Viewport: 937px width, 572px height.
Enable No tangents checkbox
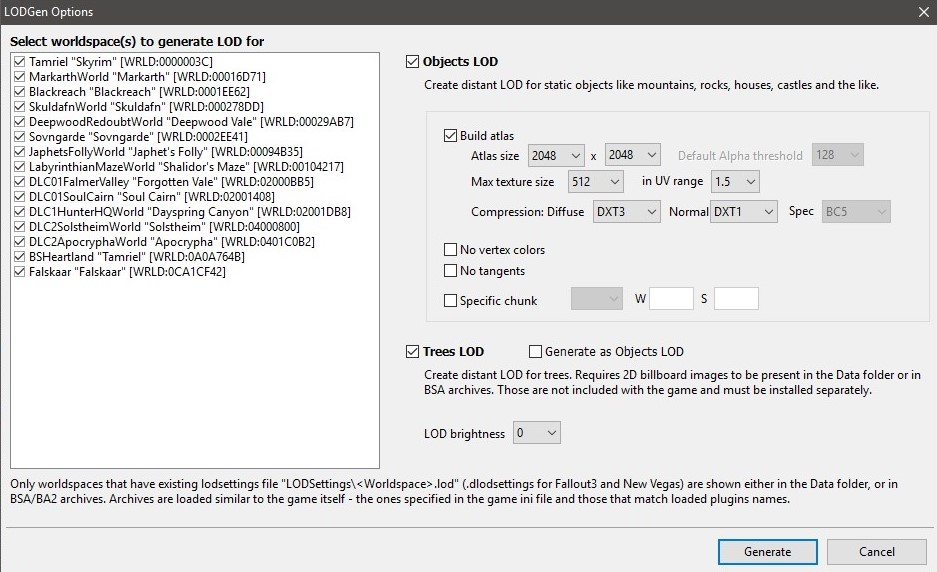point(451,271)
